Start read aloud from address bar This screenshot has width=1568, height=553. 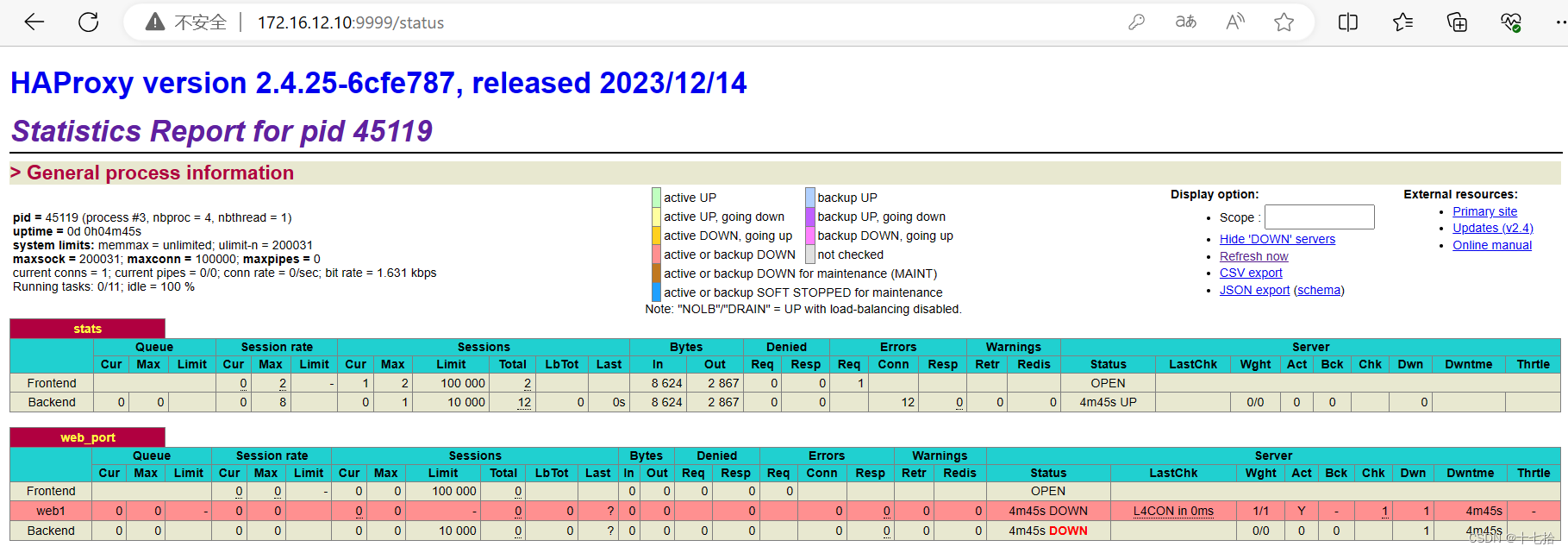1235,22
